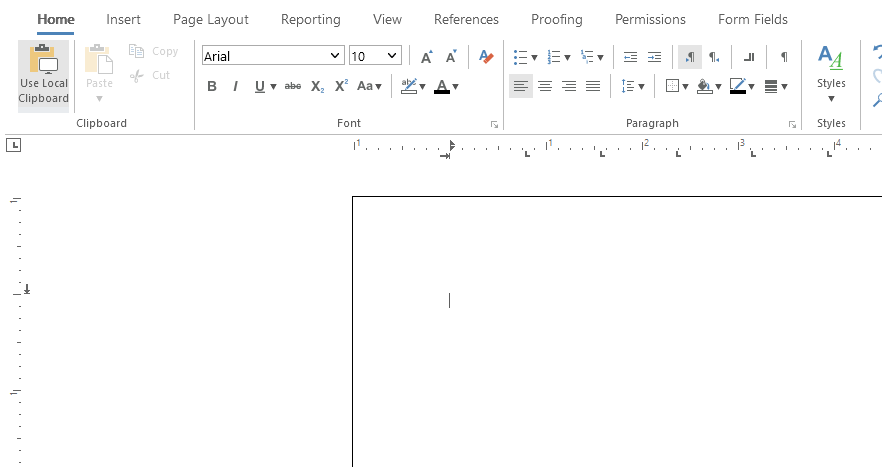882x467 pixels.
Task: Align text right
Action: (569, 86)
